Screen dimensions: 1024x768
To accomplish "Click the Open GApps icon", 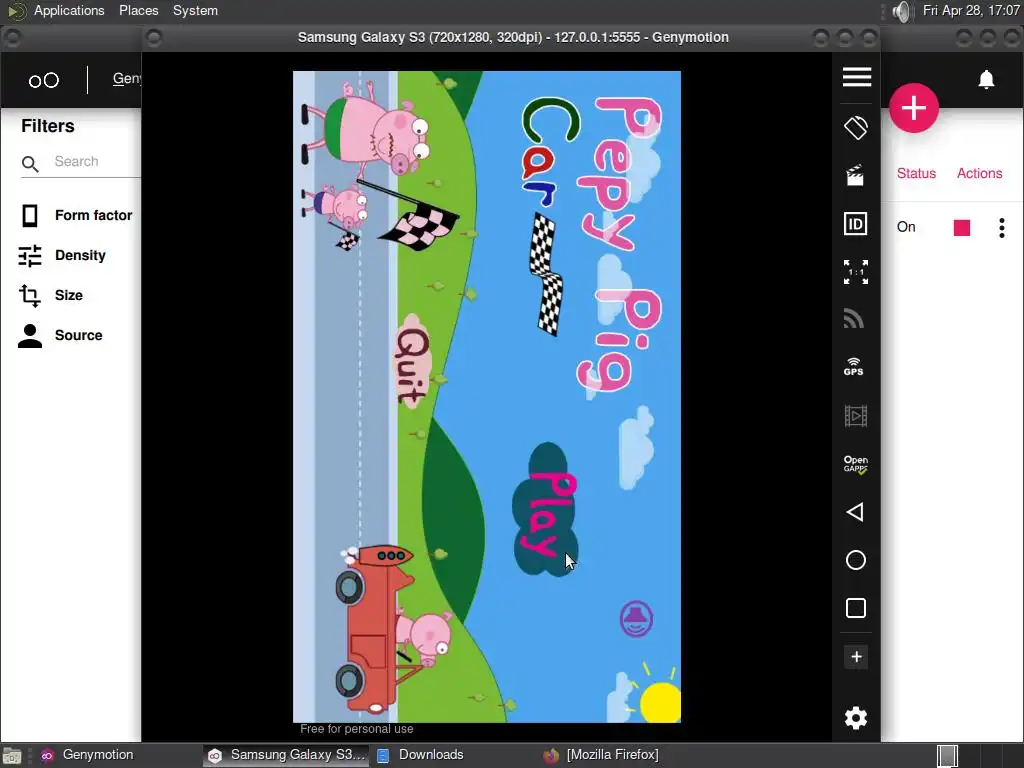I will point(856,464).
